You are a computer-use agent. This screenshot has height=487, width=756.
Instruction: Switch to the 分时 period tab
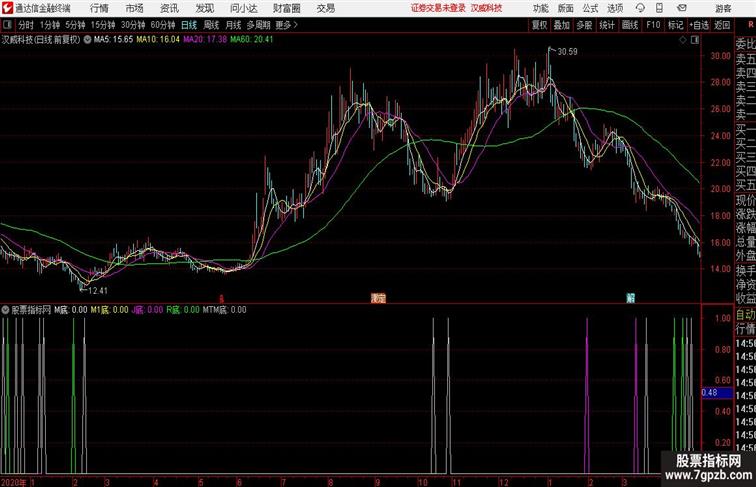click(26, 25)
